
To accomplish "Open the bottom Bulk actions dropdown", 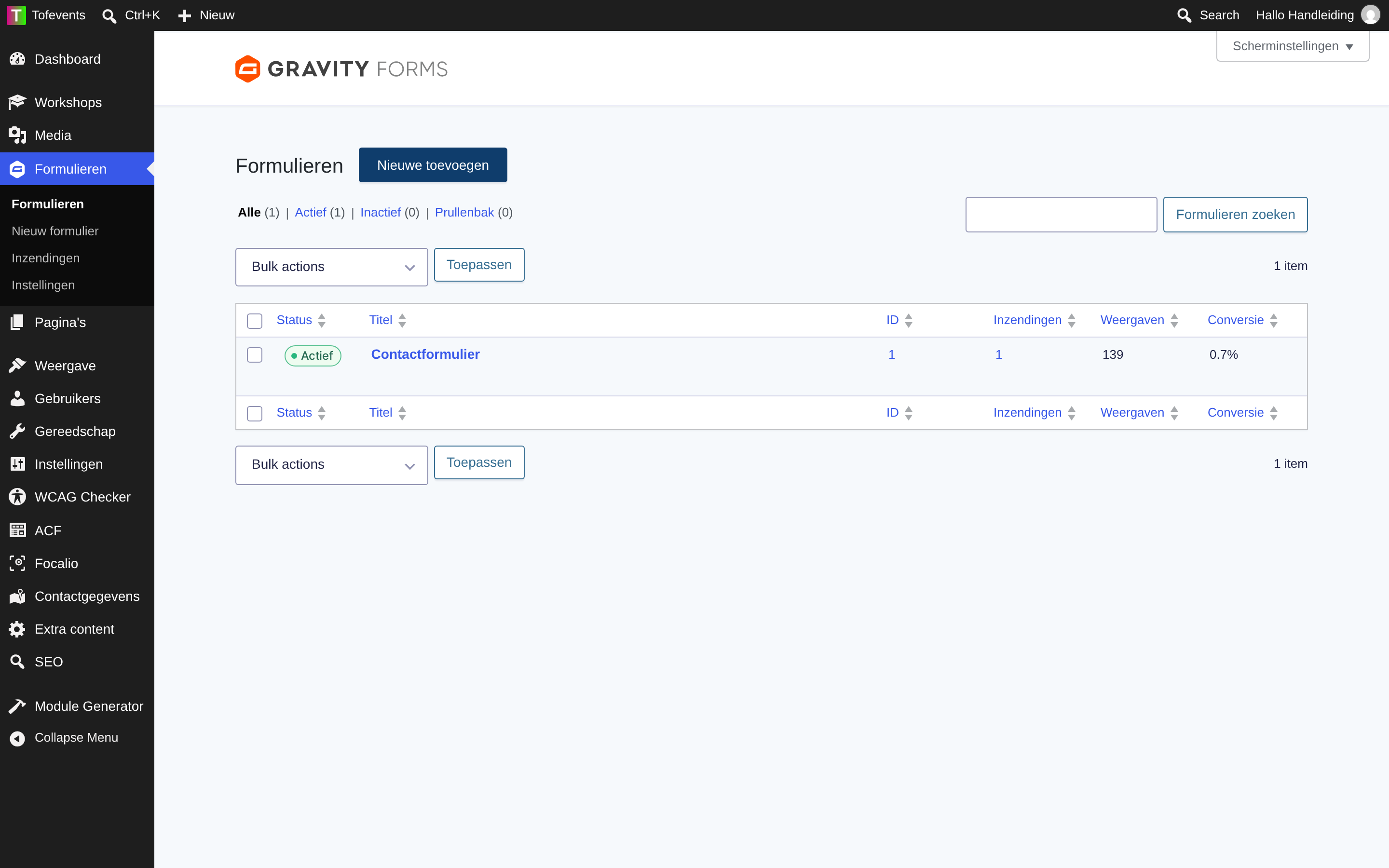I will pyautogui.click(x=332, y=465).
